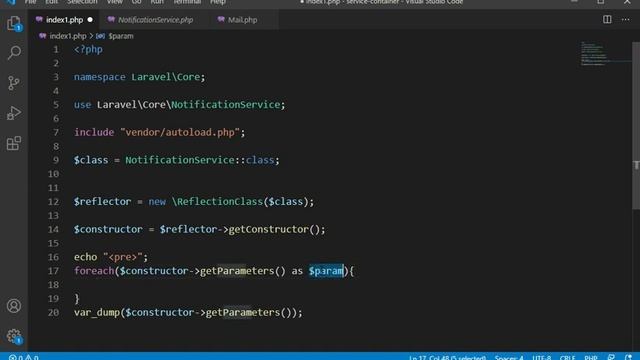Click the include keyword on line 7
This screenshot has width=640, height=360.
pyautogui.click(x=94, y=132)
